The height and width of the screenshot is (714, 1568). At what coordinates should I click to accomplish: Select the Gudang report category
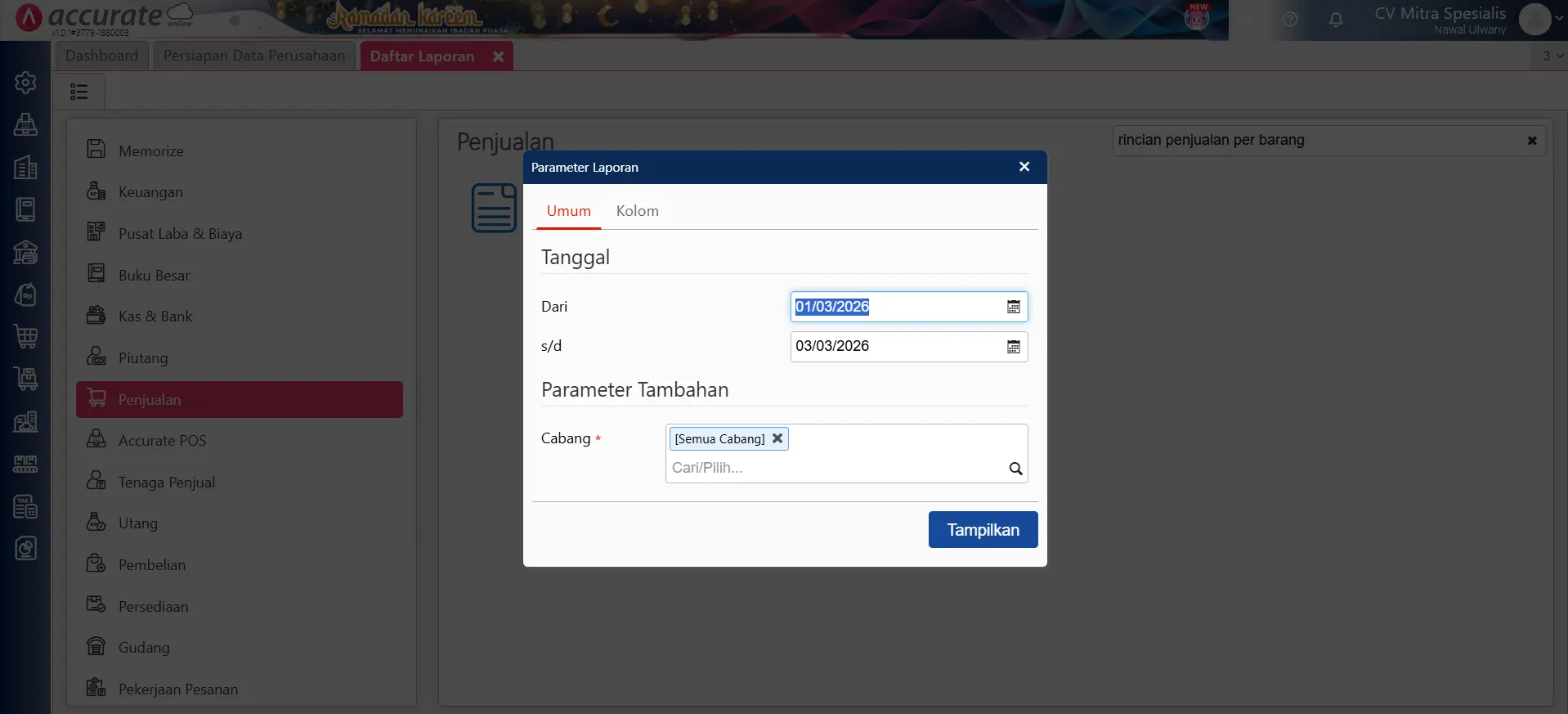240,648
